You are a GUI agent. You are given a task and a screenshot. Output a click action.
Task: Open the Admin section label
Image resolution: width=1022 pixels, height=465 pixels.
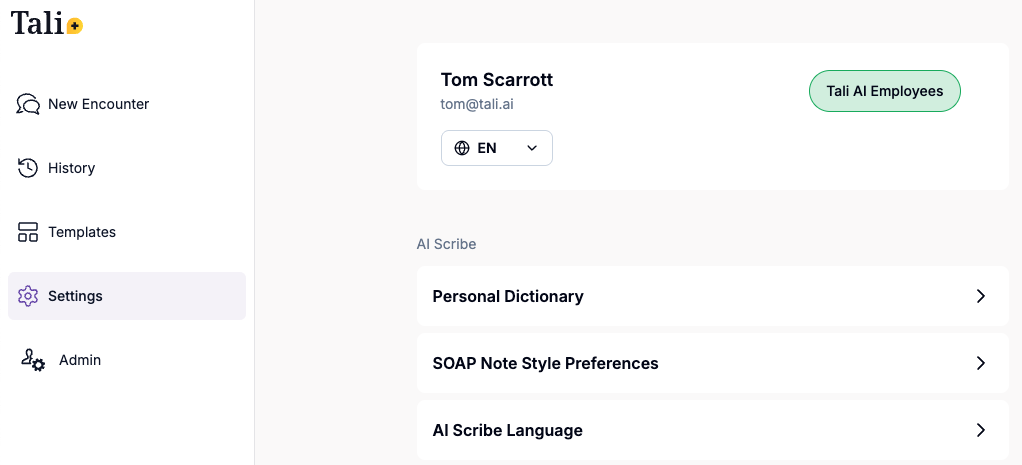click(80, 360)
